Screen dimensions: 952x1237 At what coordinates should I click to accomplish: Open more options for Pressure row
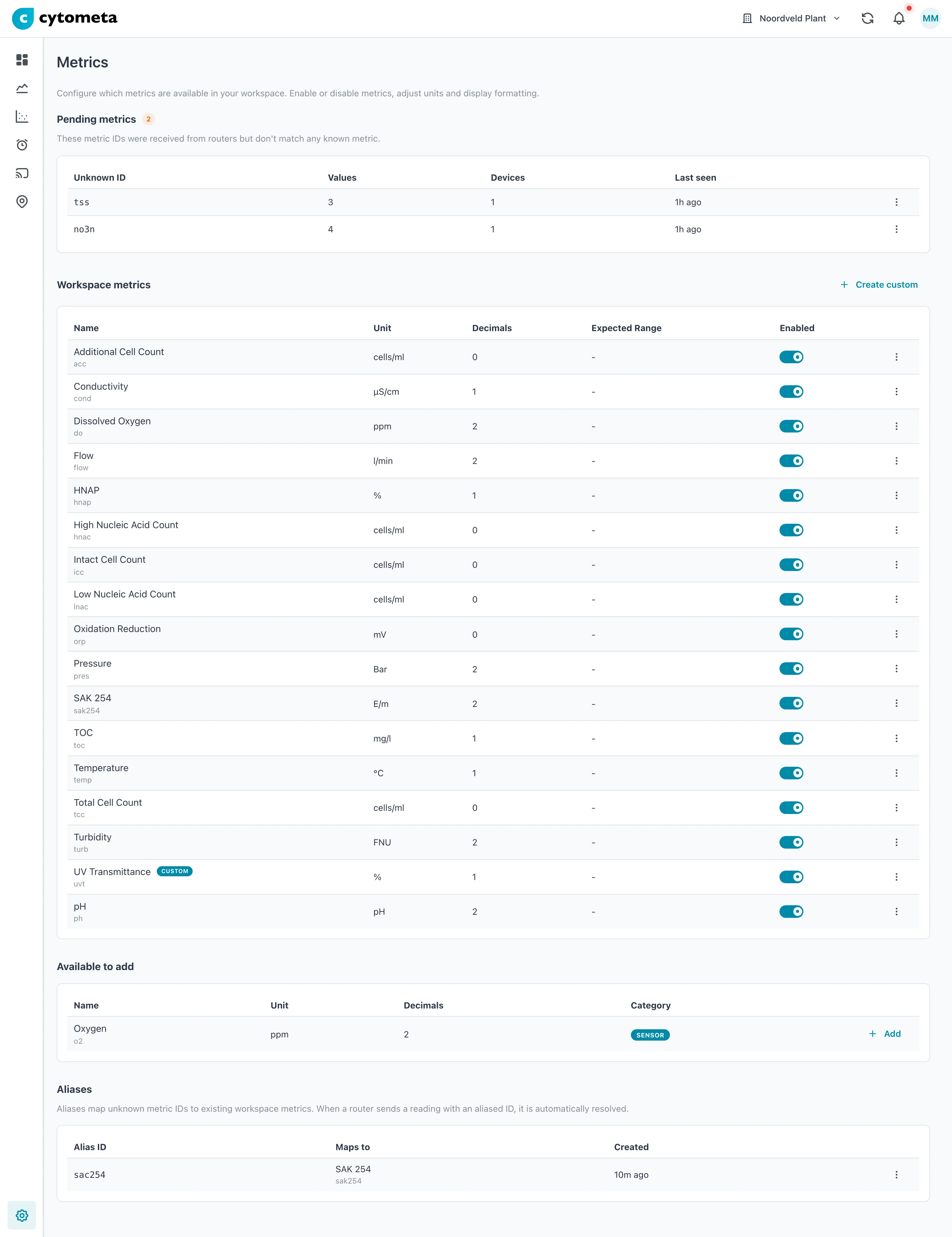[896, 668]
